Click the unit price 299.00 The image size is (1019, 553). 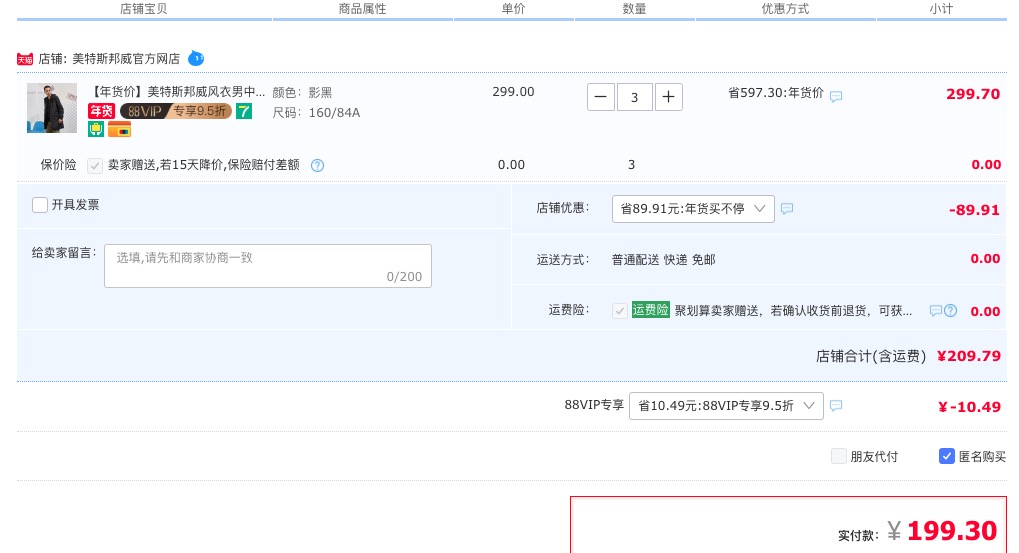513,92
